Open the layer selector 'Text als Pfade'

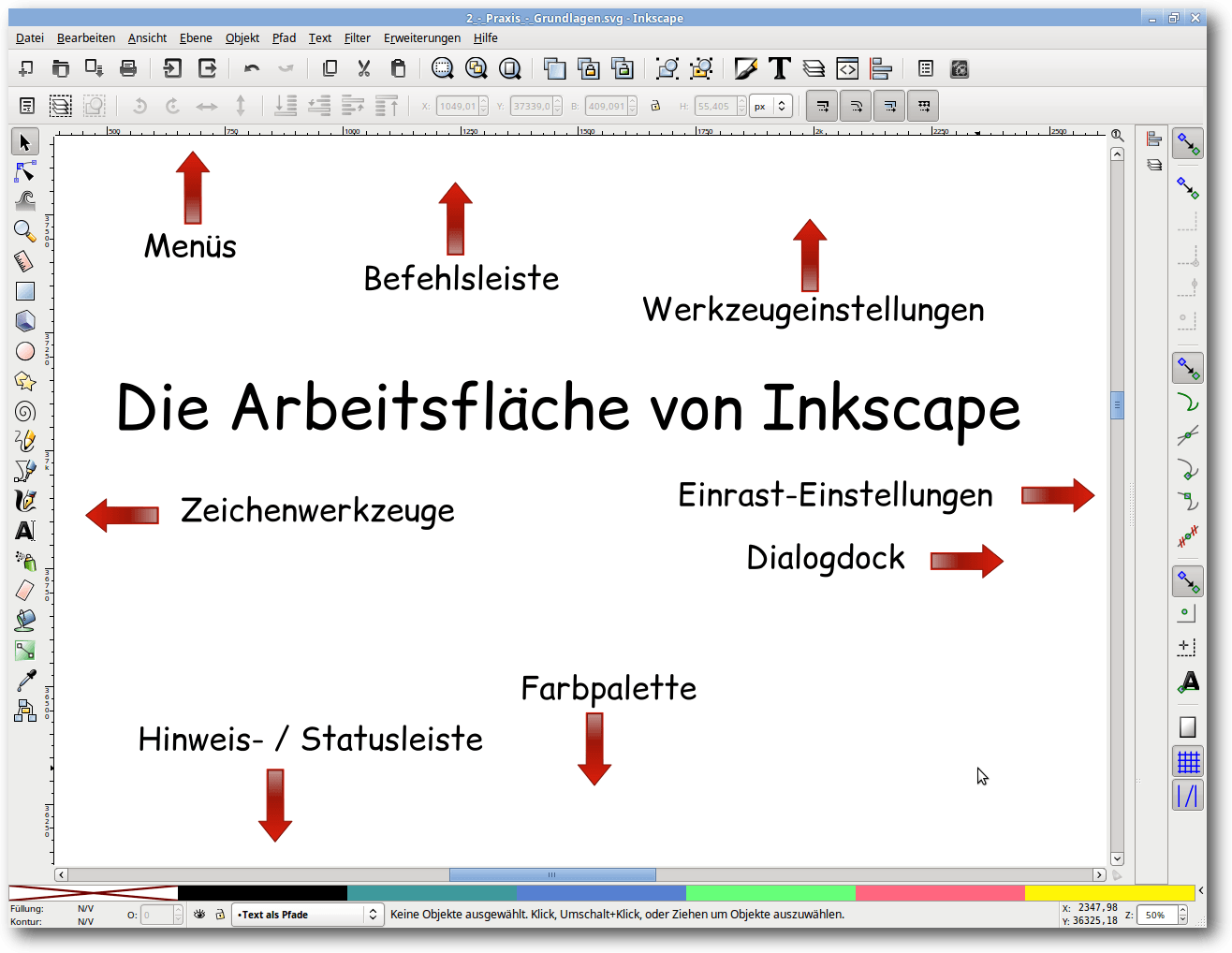(307, 915)
